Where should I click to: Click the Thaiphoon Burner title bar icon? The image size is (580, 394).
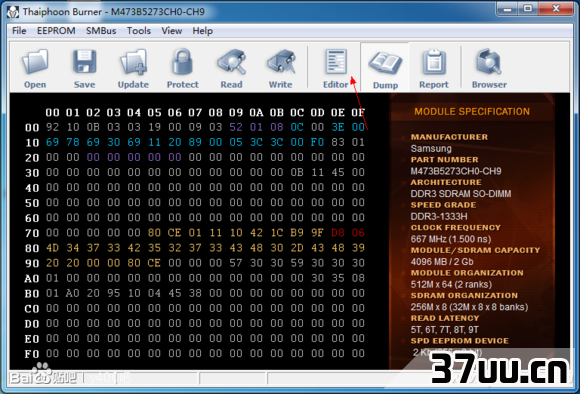(x=13, y=12)
